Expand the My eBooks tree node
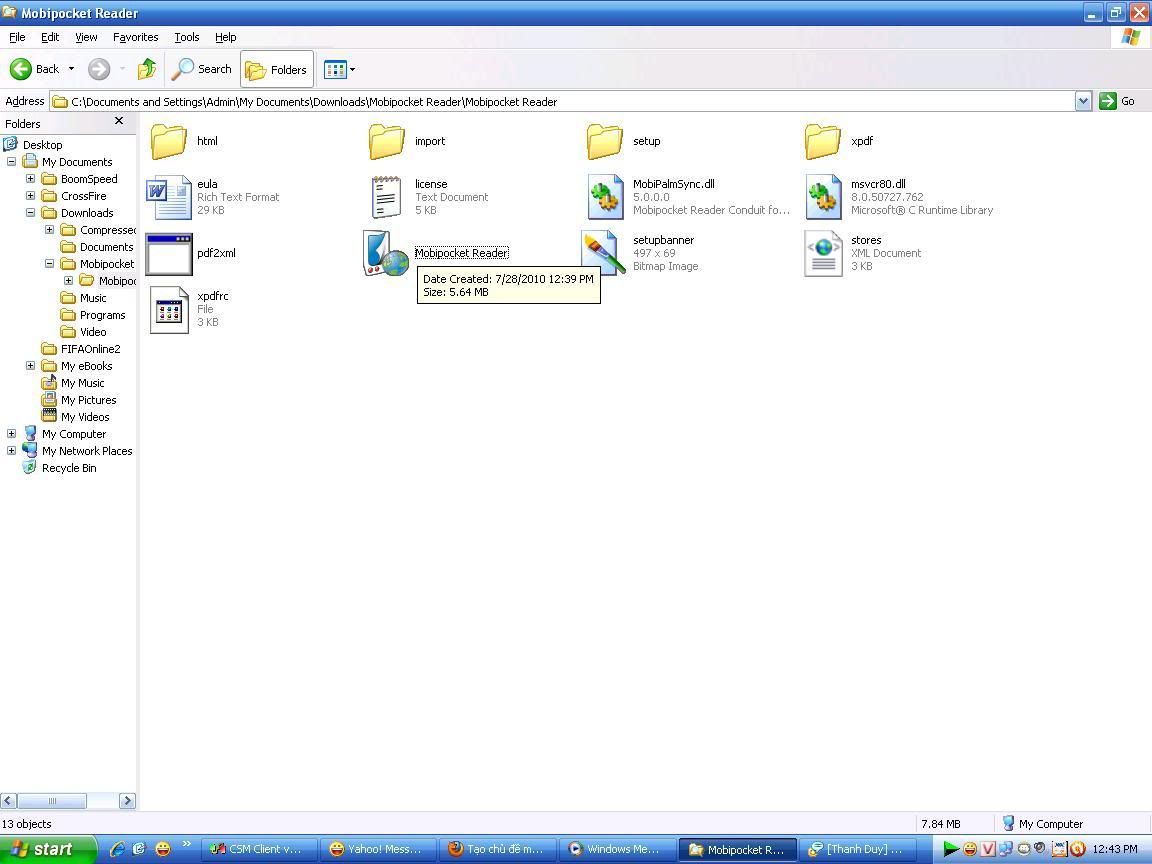Screen dimensions: 1152x864 [30, 365]
